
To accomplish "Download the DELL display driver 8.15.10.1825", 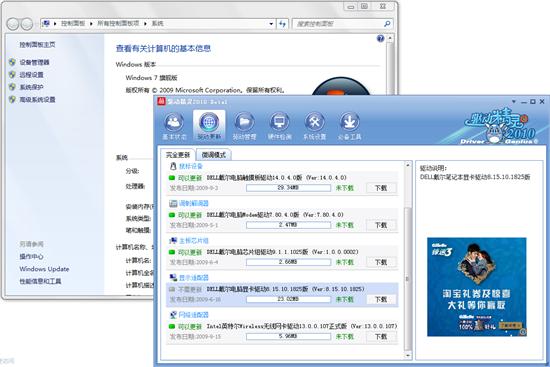I will tap(381, 299).
